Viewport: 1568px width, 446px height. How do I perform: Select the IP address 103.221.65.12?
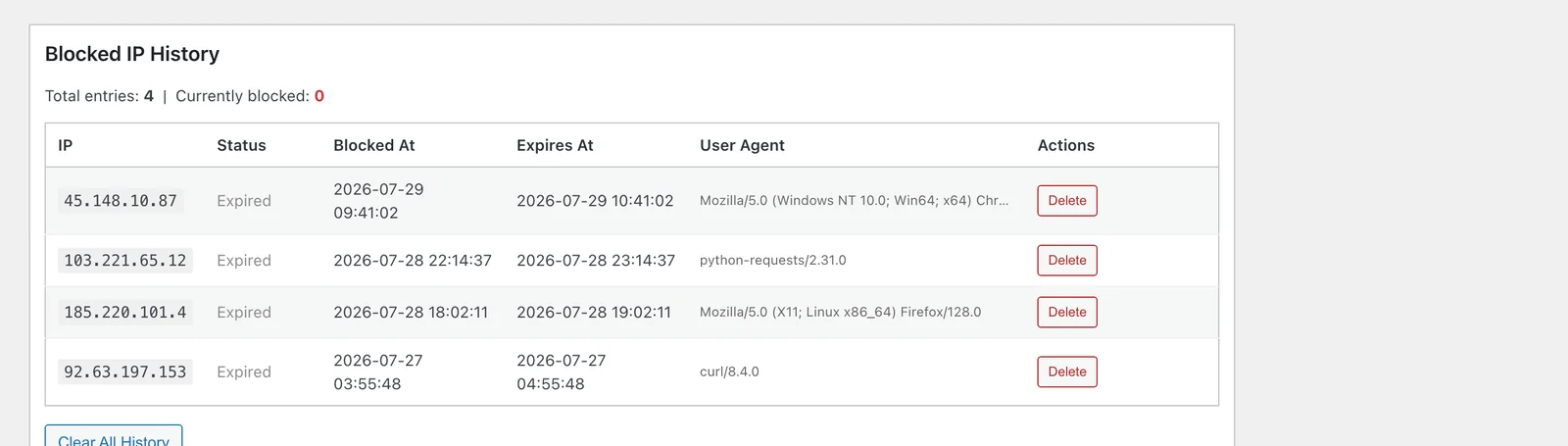point(125,261)
